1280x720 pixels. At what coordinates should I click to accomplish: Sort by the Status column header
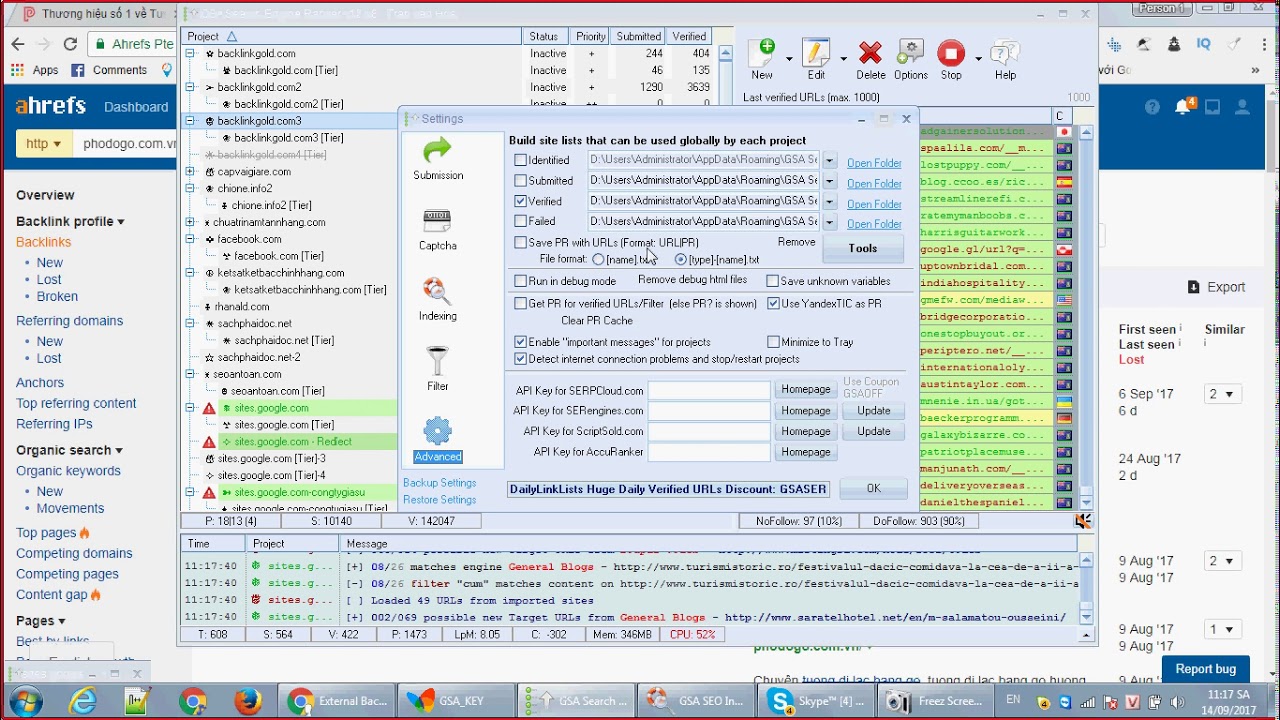(x=545, y=36)
